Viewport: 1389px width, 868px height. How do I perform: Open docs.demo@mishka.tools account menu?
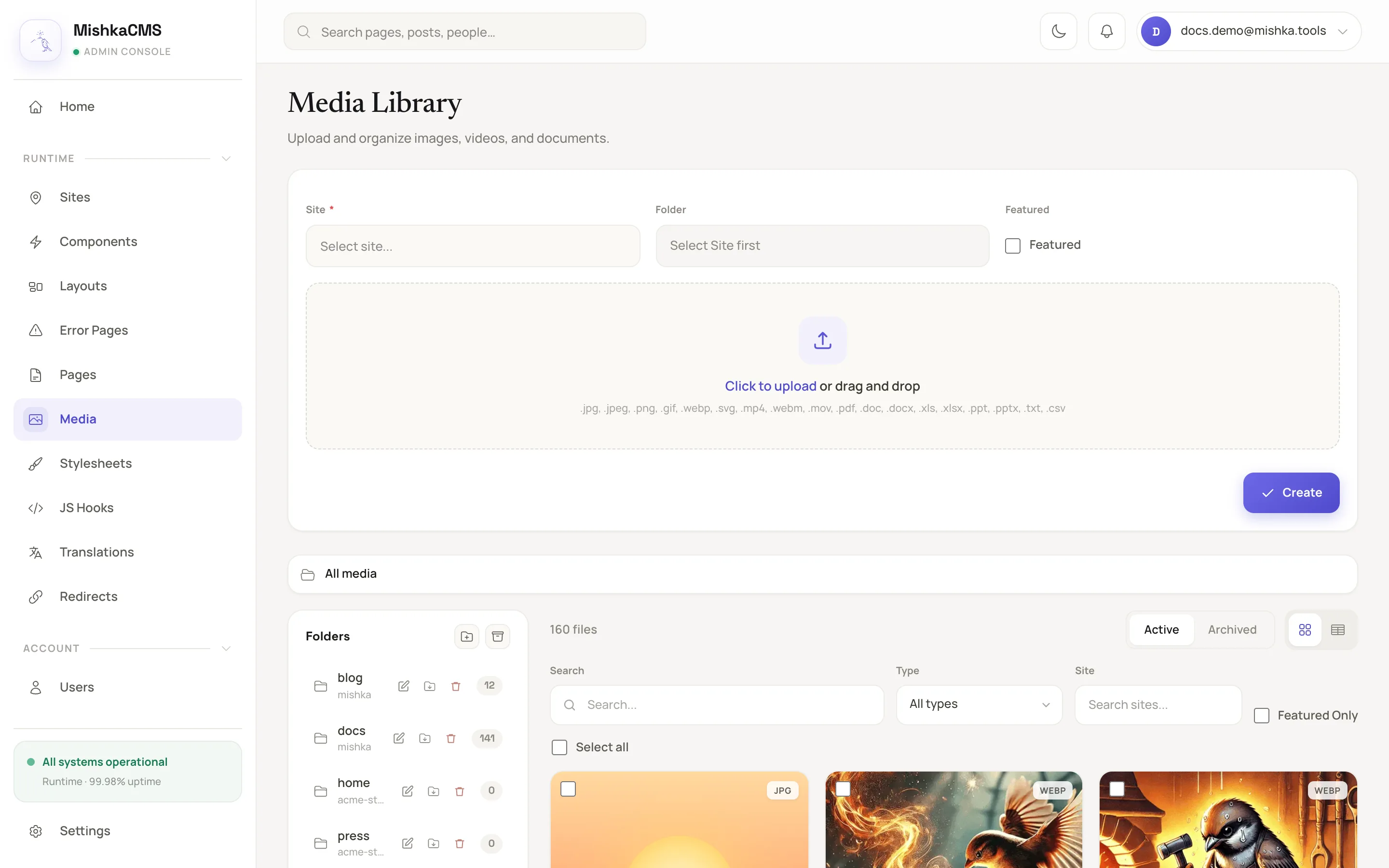coord(1248,31)
